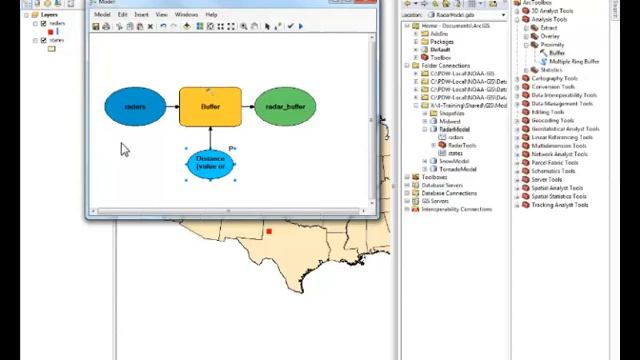The width and height of the screenshot is (640, 360).
Task: Select the Distance parameter oval
Action: pos(210,164)
